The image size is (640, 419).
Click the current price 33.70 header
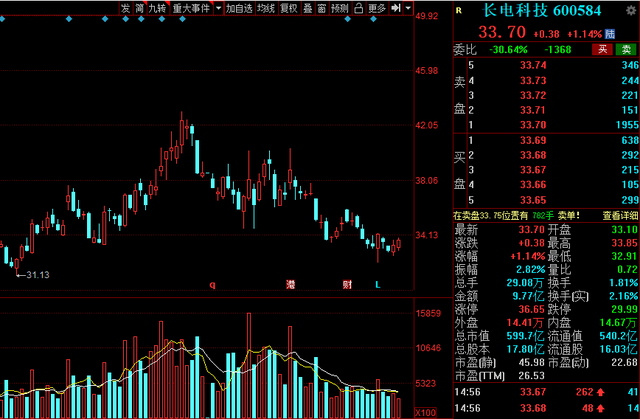coord(502,32)
